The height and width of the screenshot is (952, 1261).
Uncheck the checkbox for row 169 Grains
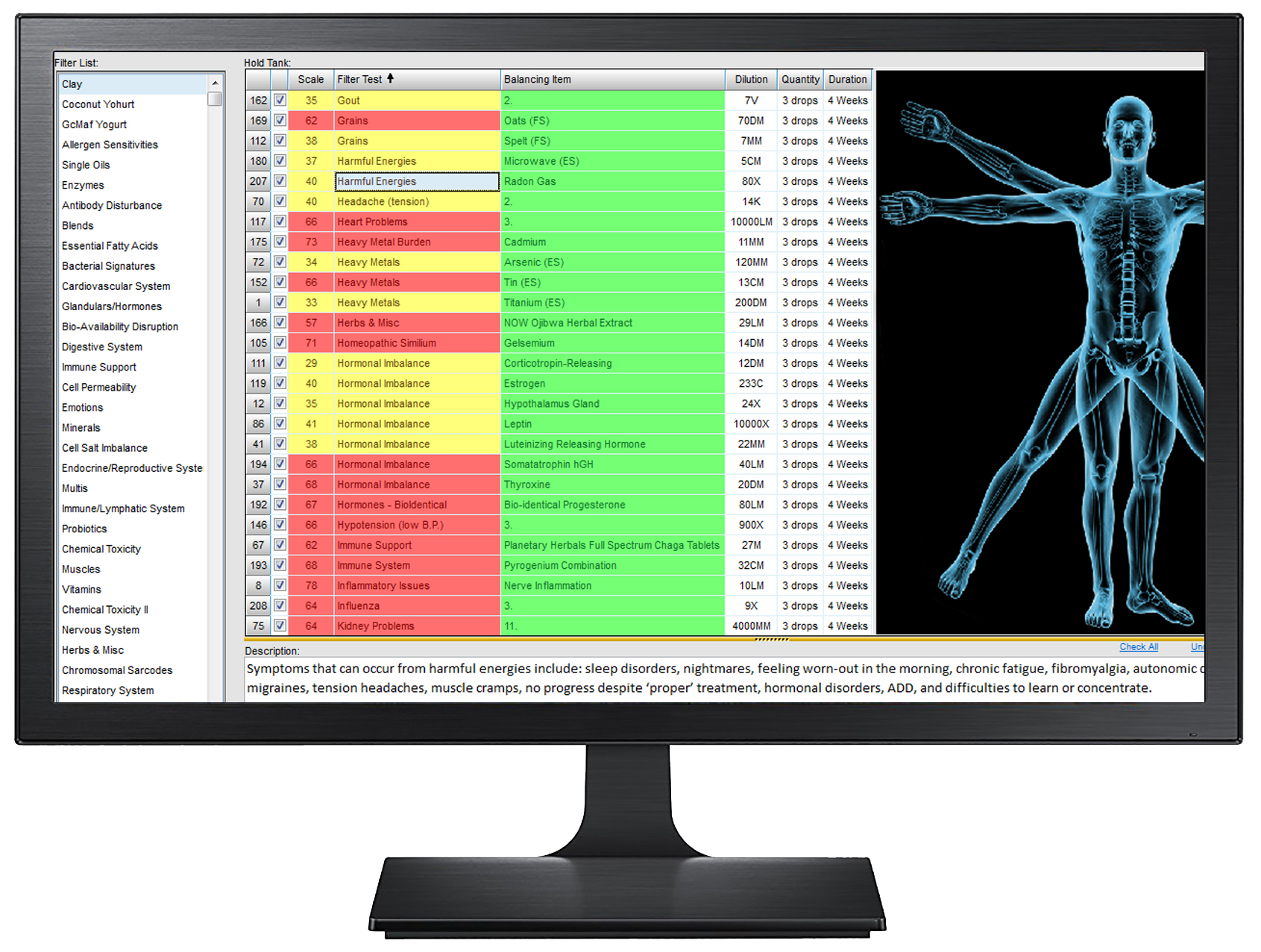(280, 120)
